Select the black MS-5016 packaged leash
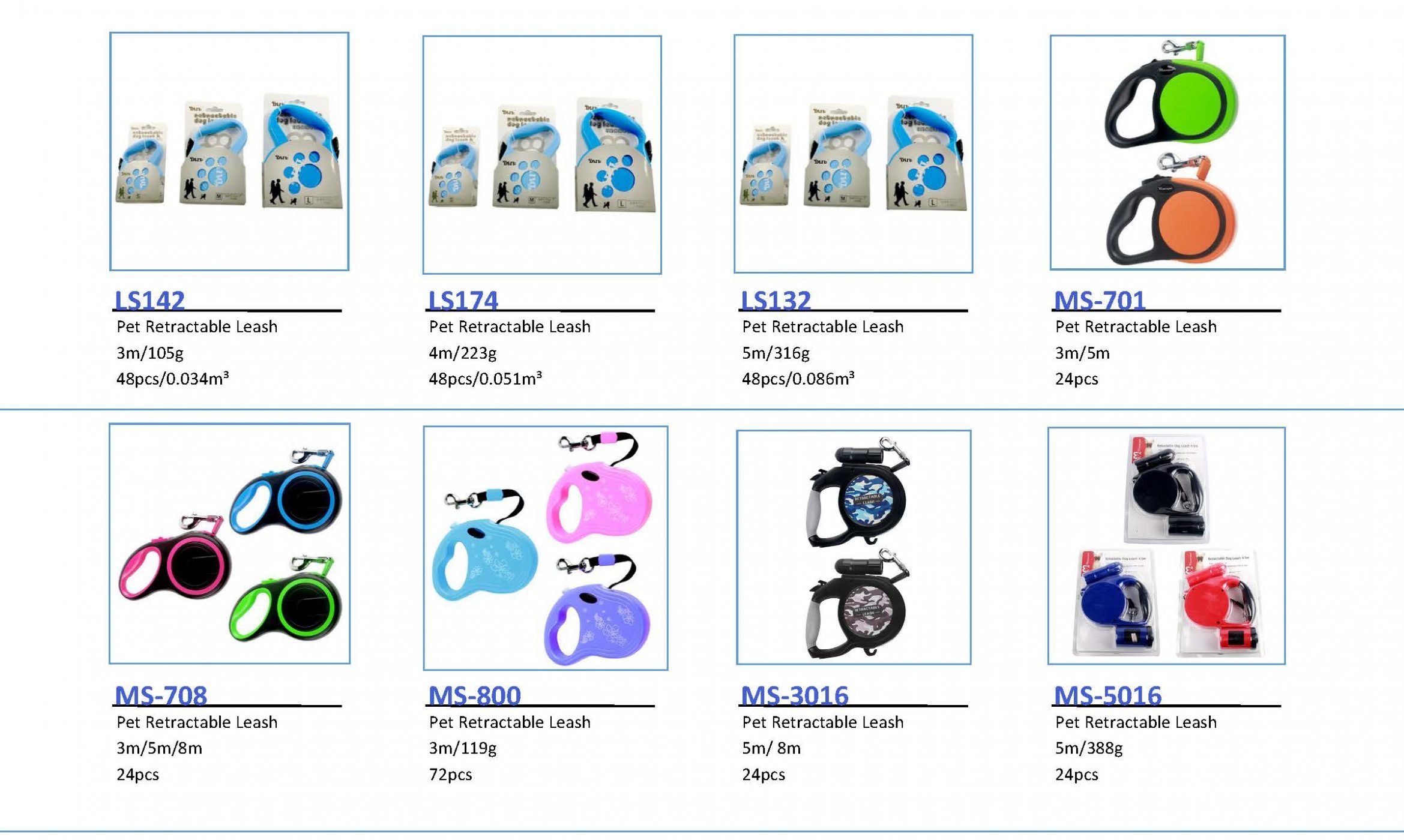1404x840 pixels. [1166, 488]
